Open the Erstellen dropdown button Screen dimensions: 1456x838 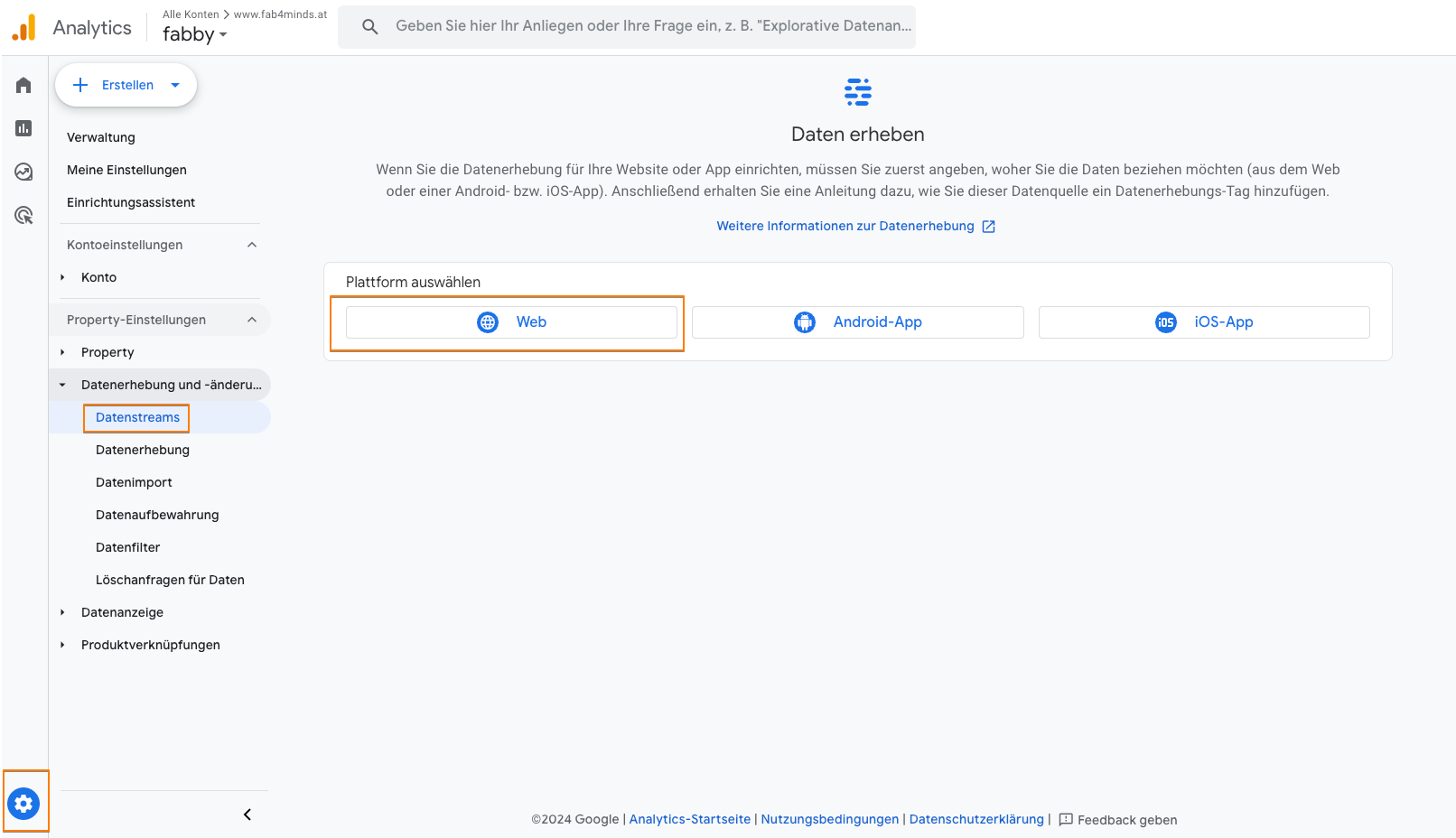click(x=126, y=85)
